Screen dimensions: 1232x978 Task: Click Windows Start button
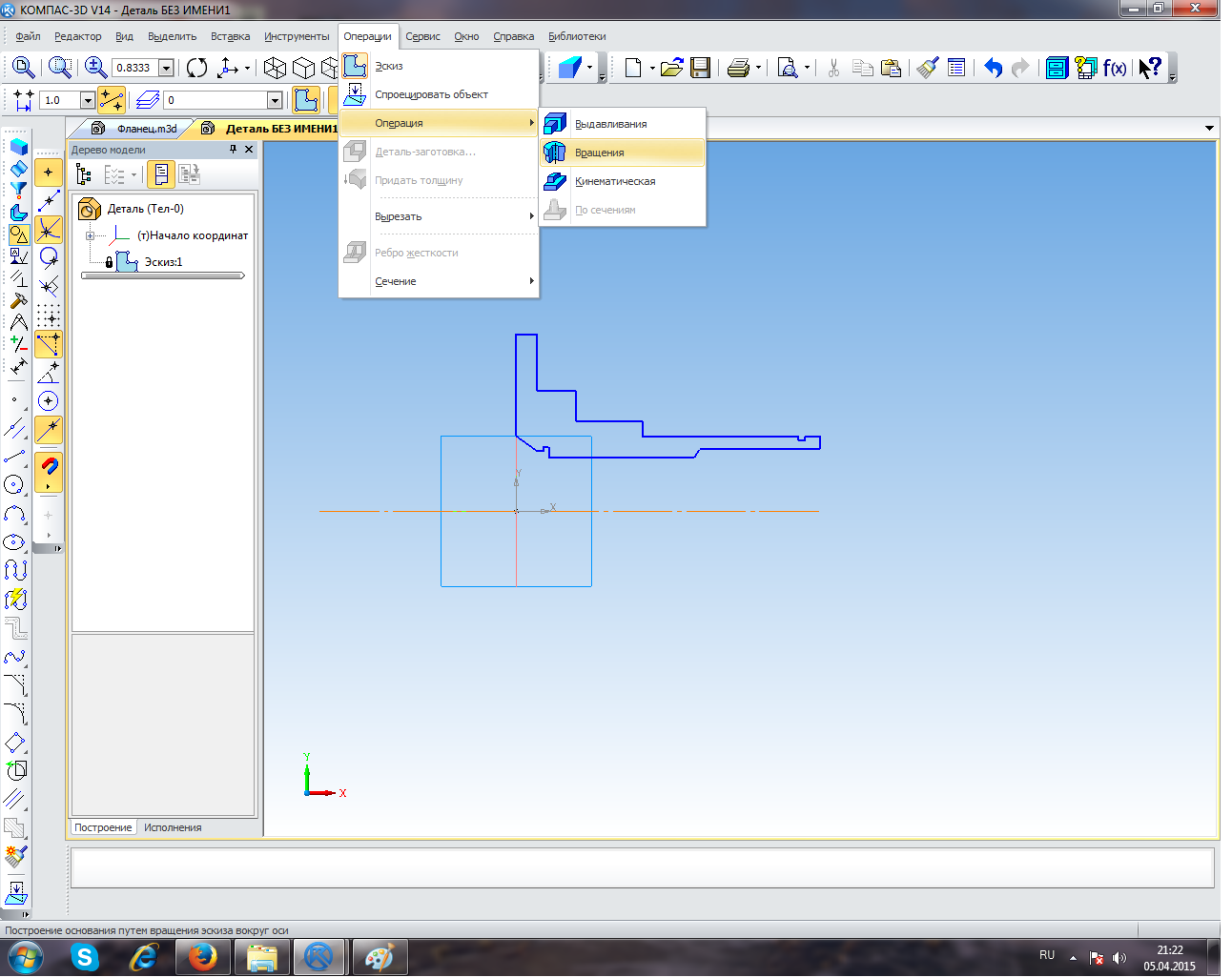pyautogui.click(x=25, y=957)
